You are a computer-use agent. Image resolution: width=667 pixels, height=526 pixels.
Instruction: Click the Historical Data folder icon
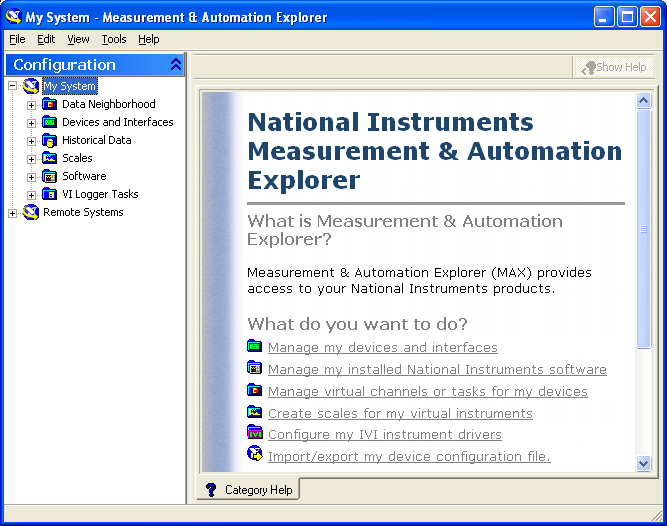tap(49, 140)
